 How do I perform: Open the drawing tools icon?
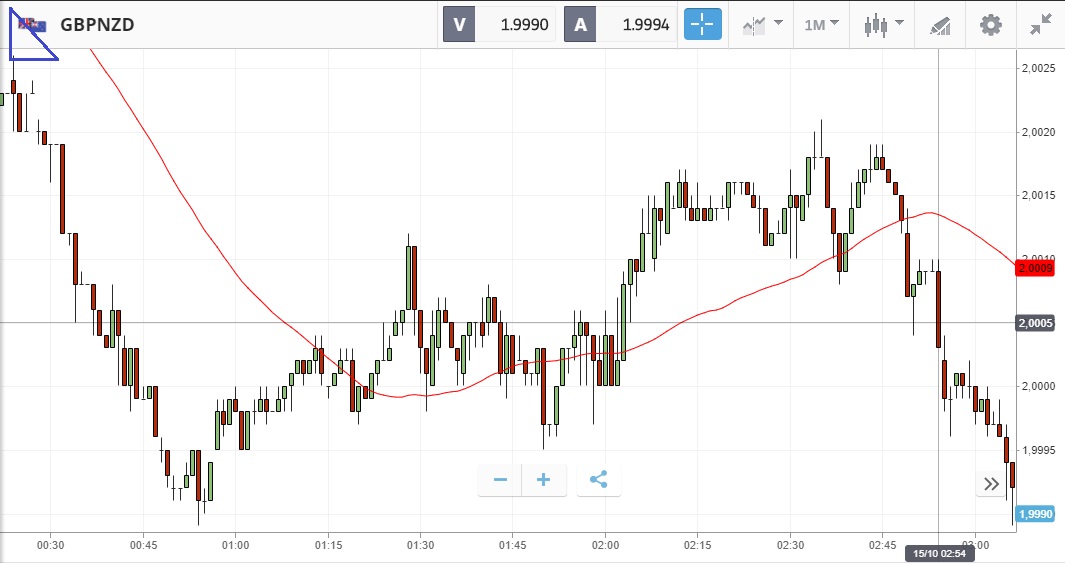click(x=940, y=24)
